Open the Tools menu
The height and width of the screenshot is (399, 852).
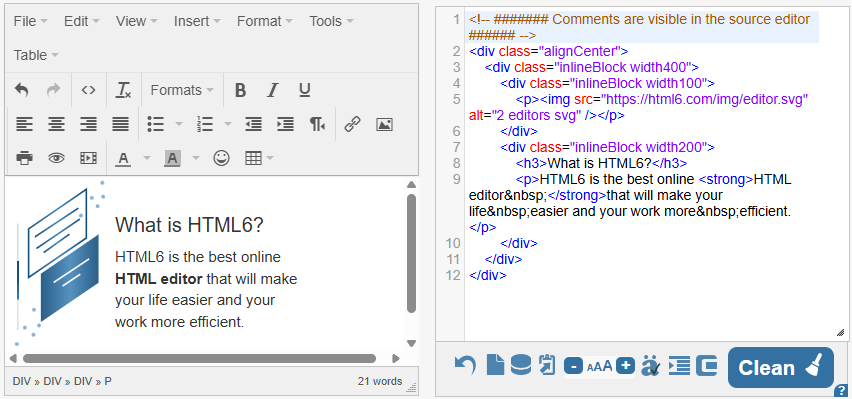(331, 21)
